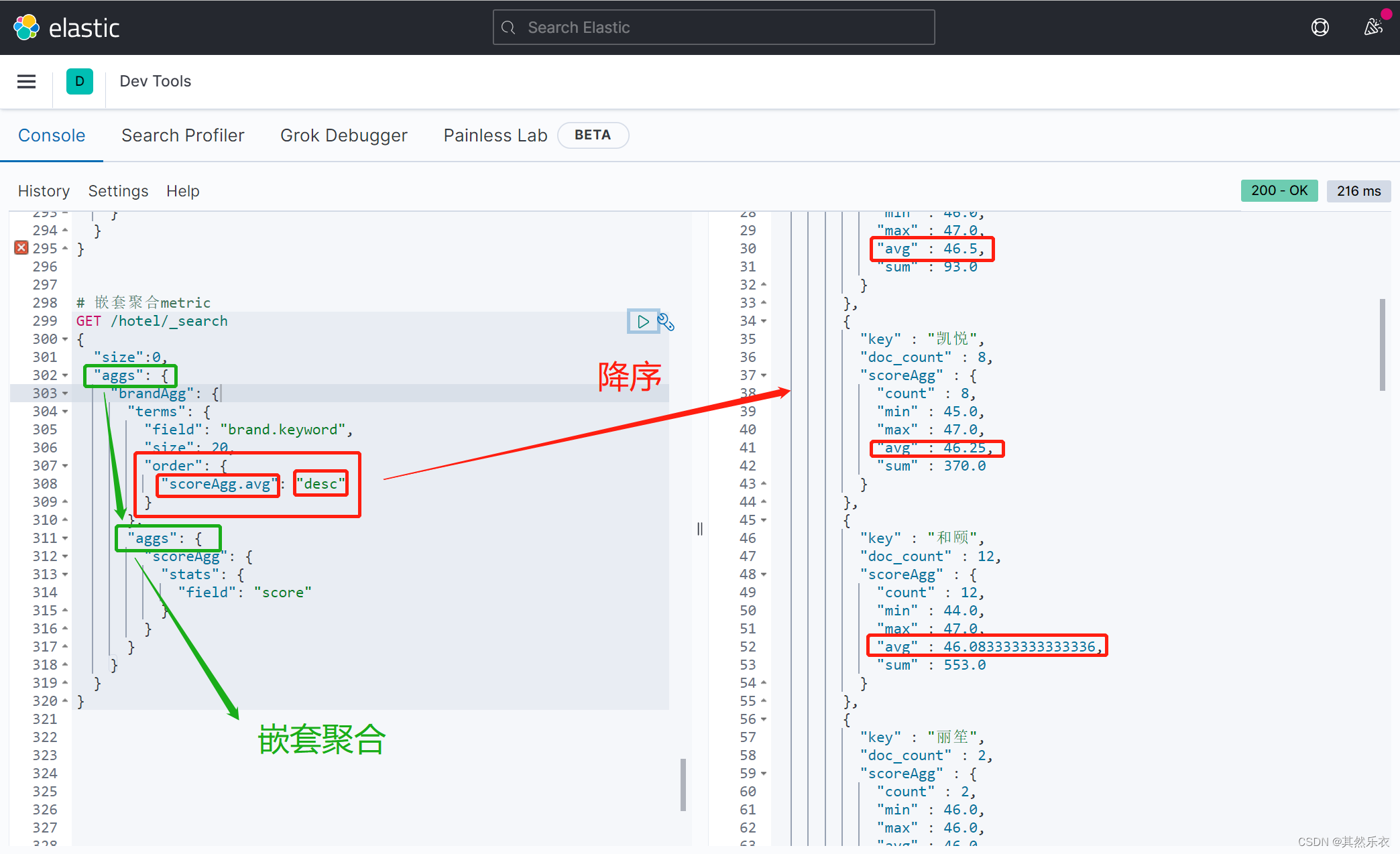Open the hamburger navigation menu
This screenshot has height=854, width=1400.
26,81
